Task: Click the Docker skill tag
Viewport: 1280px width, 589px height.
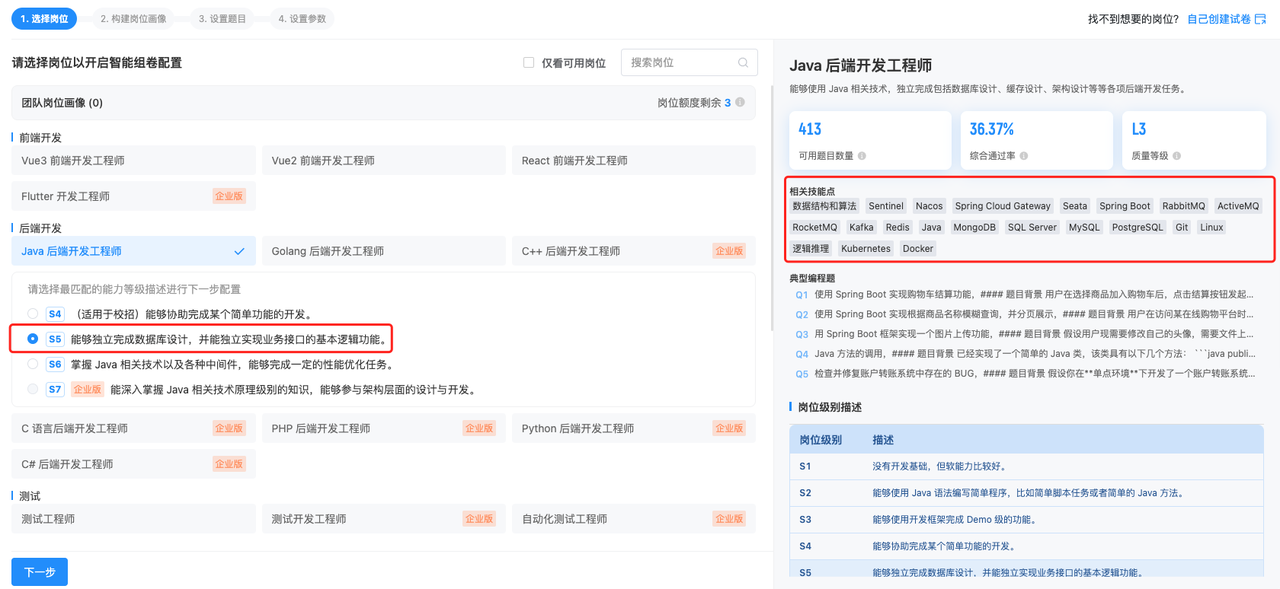Action: (x=918, y=249)
